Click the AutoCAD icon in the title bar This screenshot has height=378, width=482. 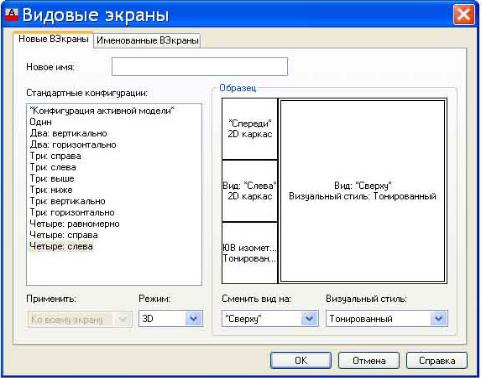point(12,15)
